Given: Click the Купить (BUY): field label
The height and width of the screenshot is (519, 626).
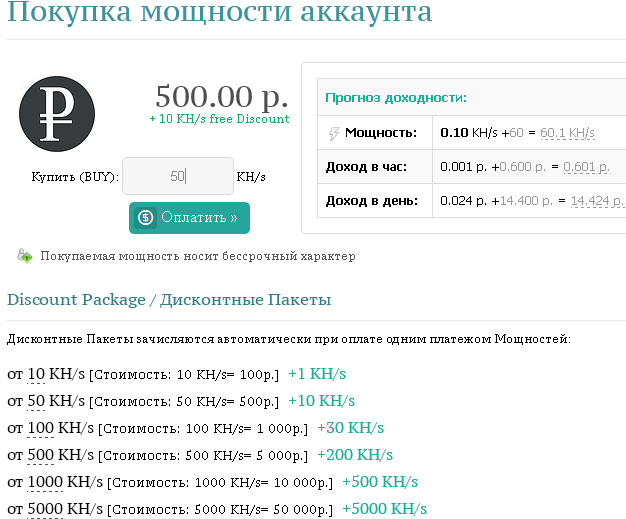Looking at the screenshot, I should 75,176.
